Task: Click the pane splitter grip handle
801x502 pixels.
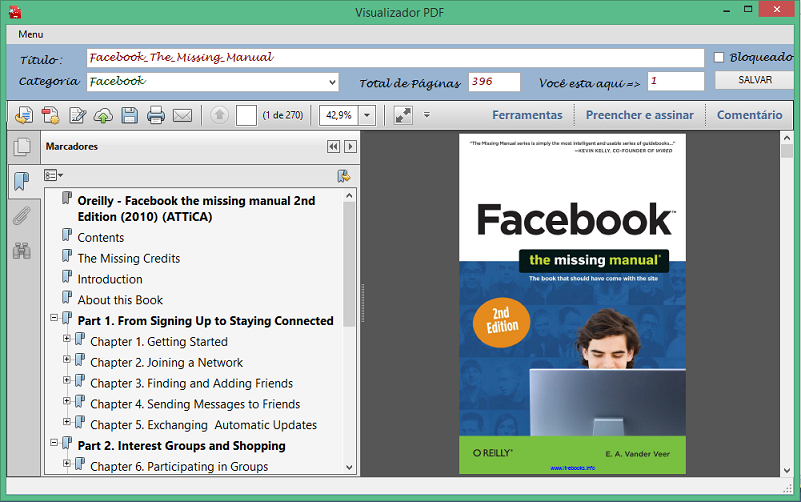Action: pos(363,303)
